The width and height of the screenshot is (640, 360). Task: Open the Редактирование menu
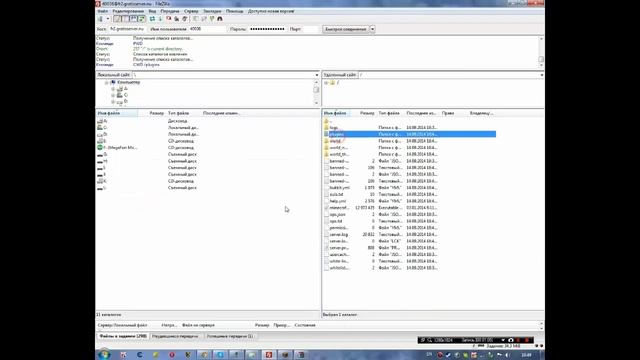click(128, 11)
